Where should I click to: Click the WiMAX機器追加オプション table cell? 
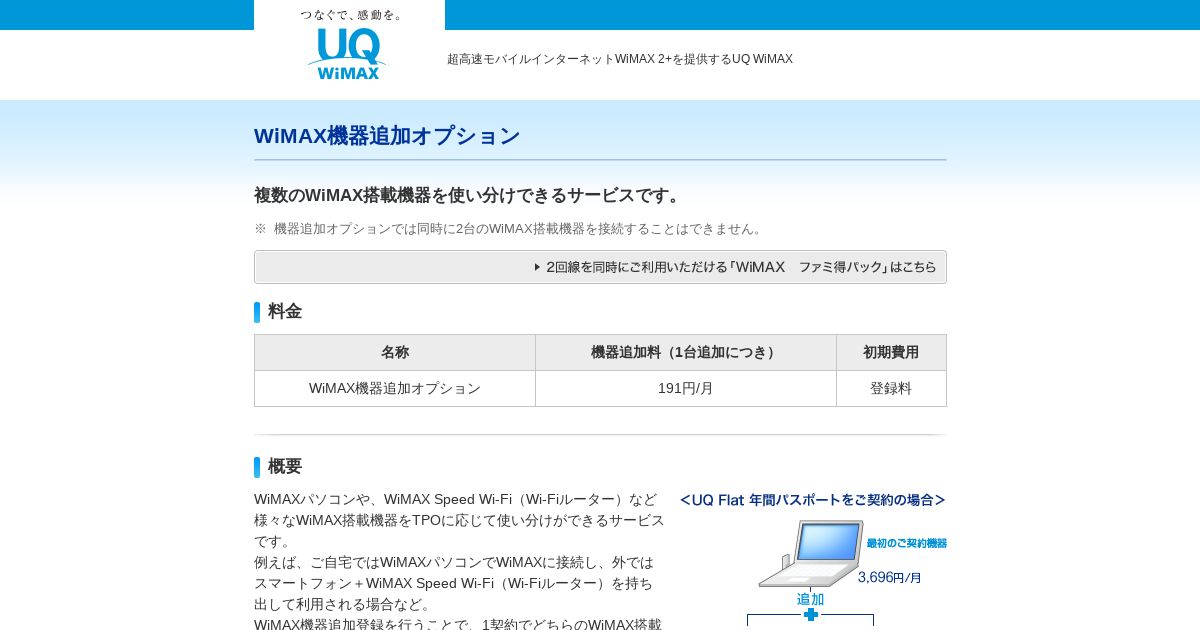click(395, 388)
